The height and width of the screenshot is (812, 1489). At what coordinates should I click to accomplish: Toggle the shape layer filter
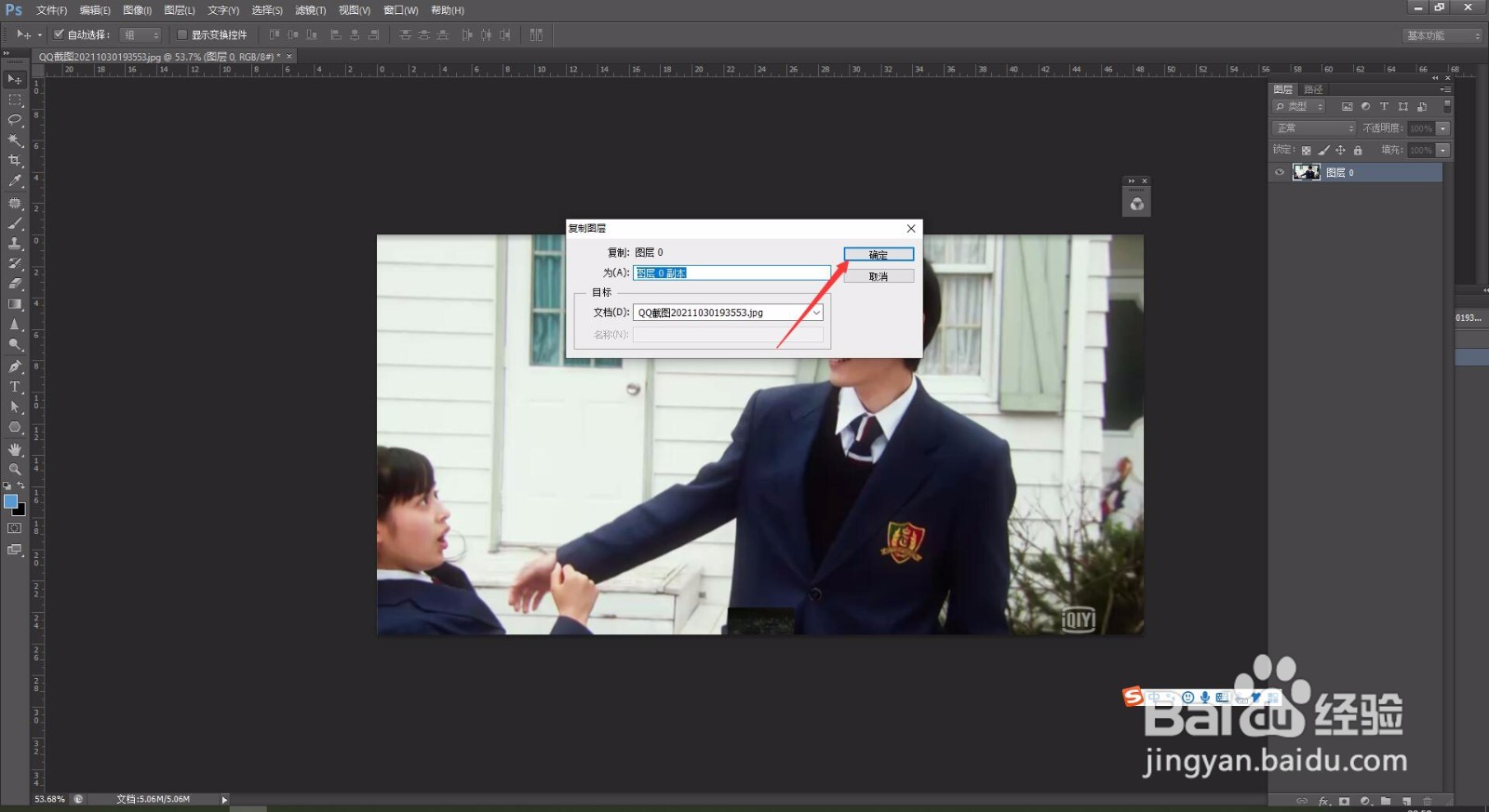point(1402,107)
